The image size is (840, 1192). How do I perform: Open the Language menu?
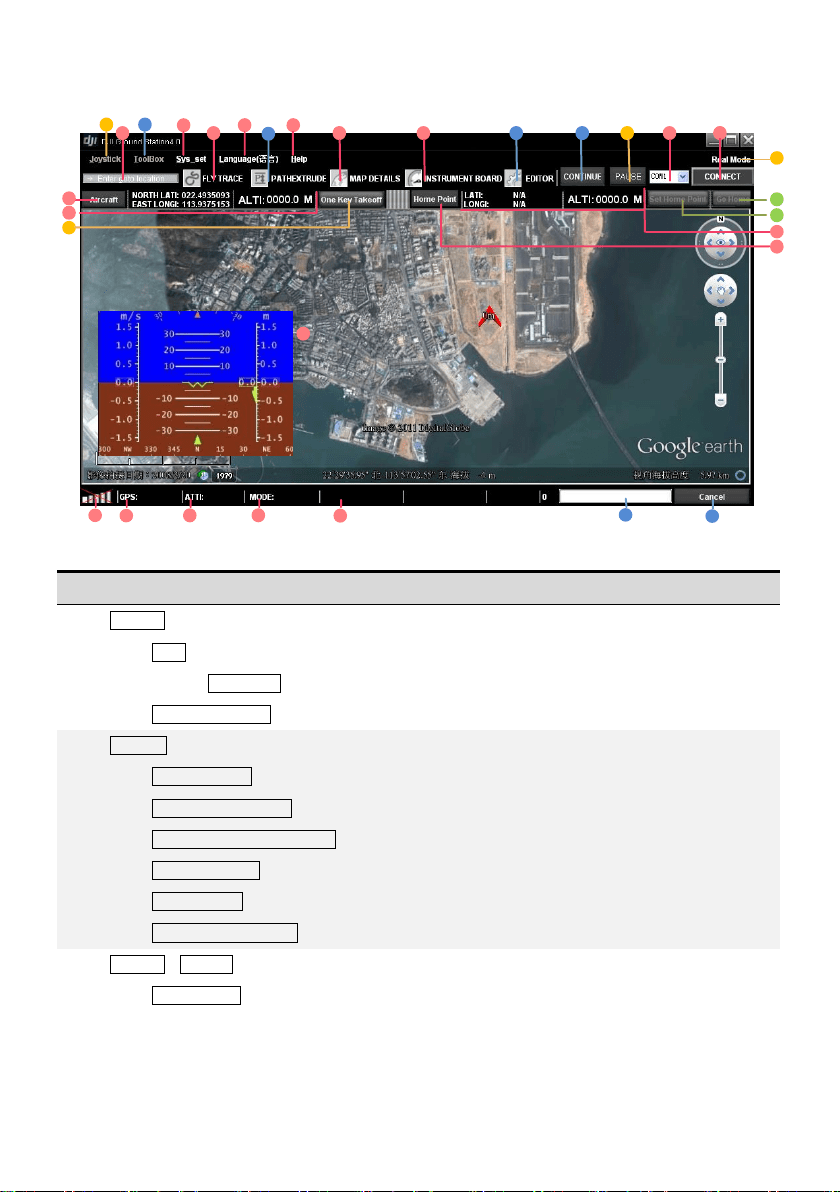pyautogui.click(x=249, y=159)
